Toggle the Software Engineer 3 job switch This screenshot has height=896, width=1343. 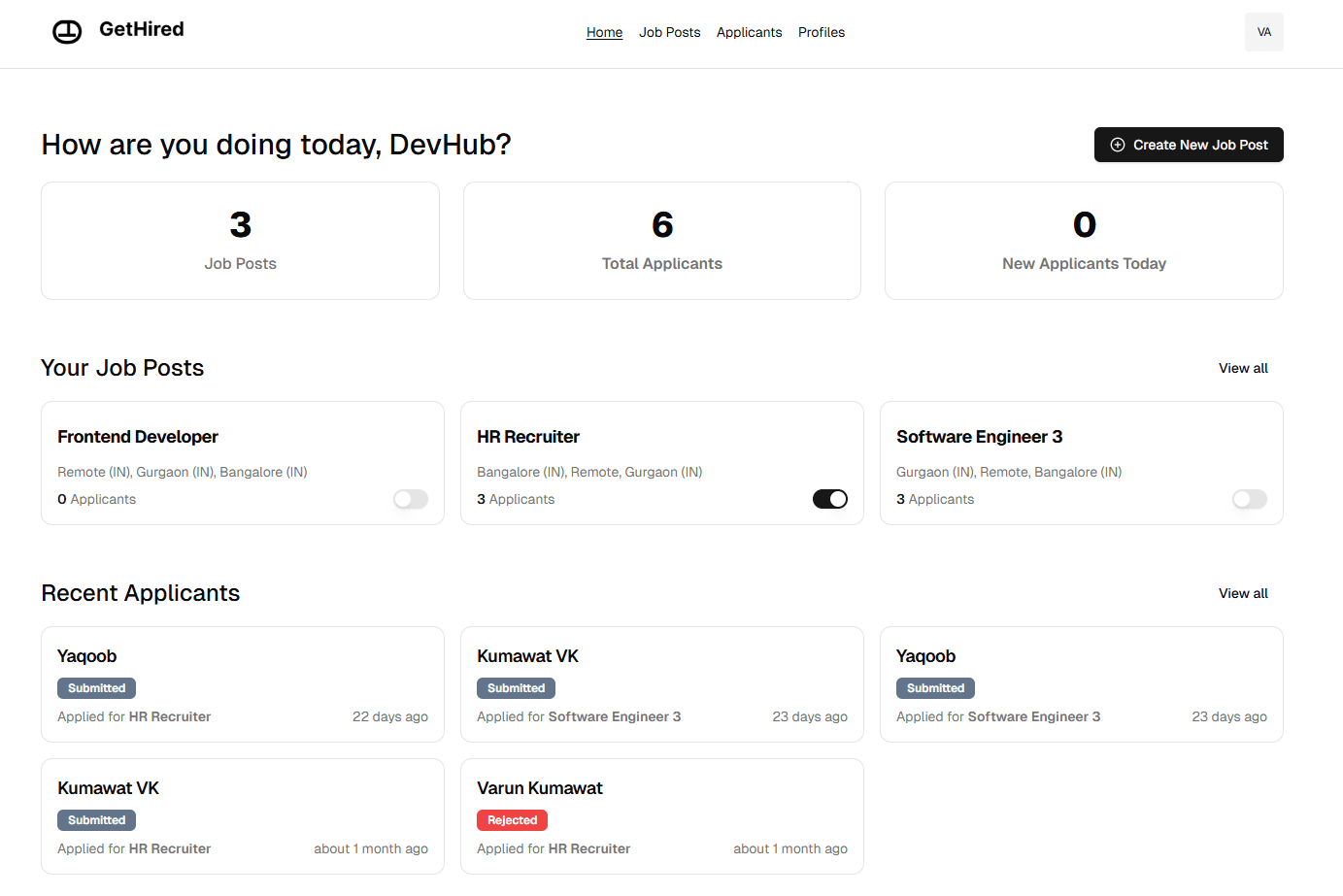(1250, 499)
